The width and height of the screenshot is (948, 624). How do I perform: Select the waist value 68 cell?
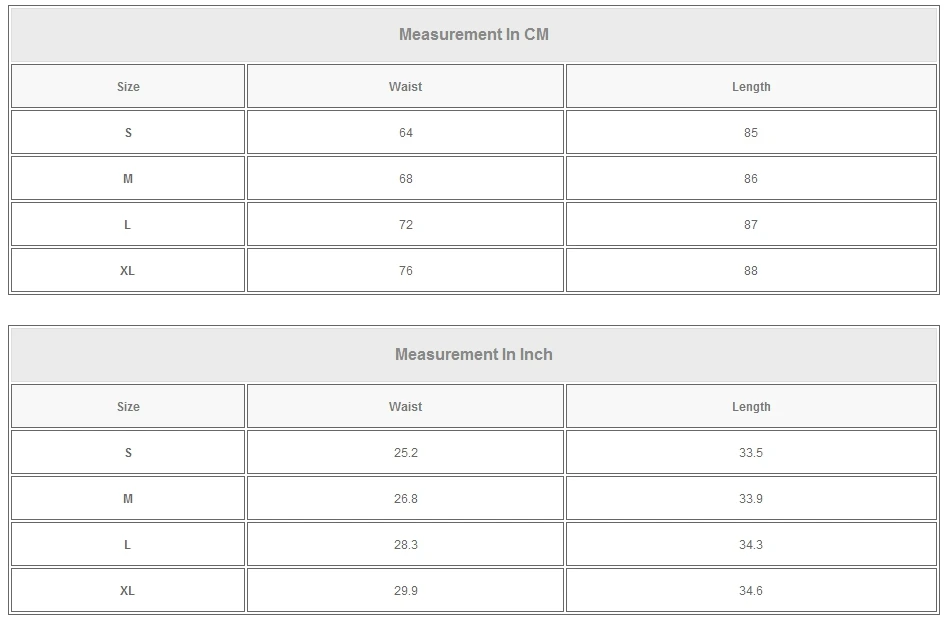(405, 179)
